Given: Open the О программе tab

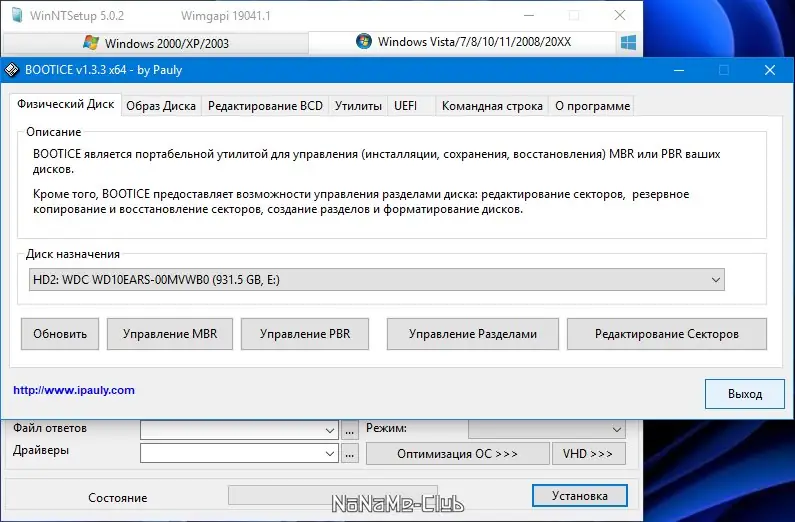Looking at the screenshot, I should 592,106.
